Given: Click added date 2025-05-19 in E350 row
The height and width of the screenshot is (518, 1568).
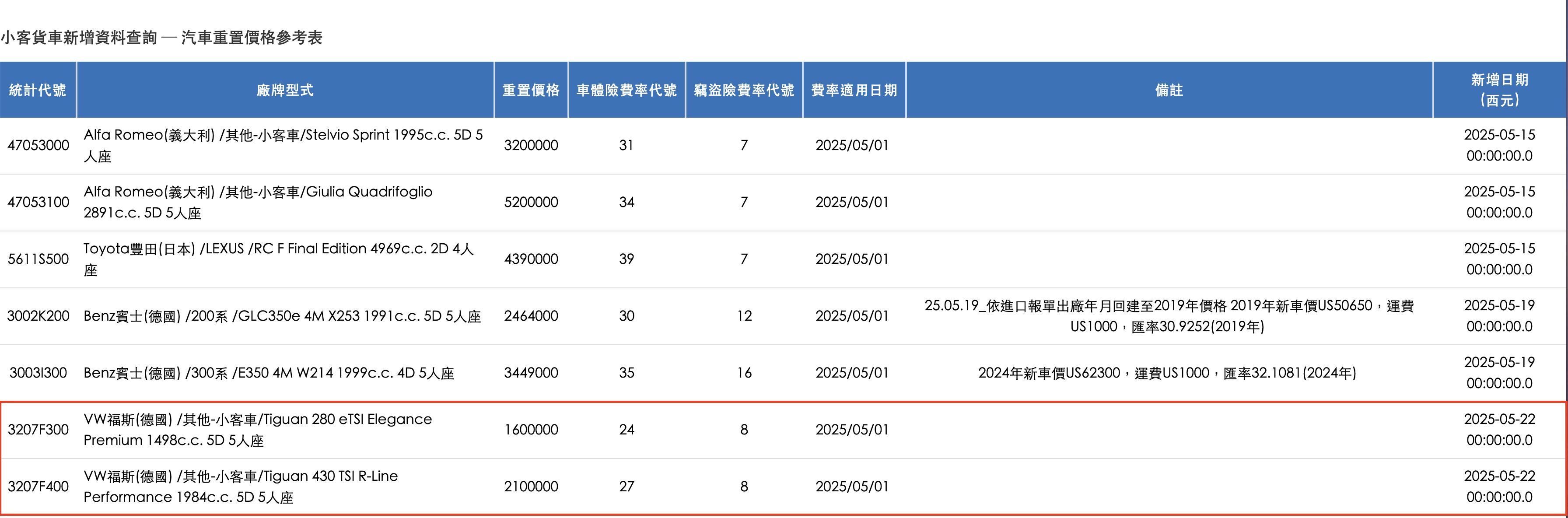Looking at the screenshot, I should pos(1499,372).
